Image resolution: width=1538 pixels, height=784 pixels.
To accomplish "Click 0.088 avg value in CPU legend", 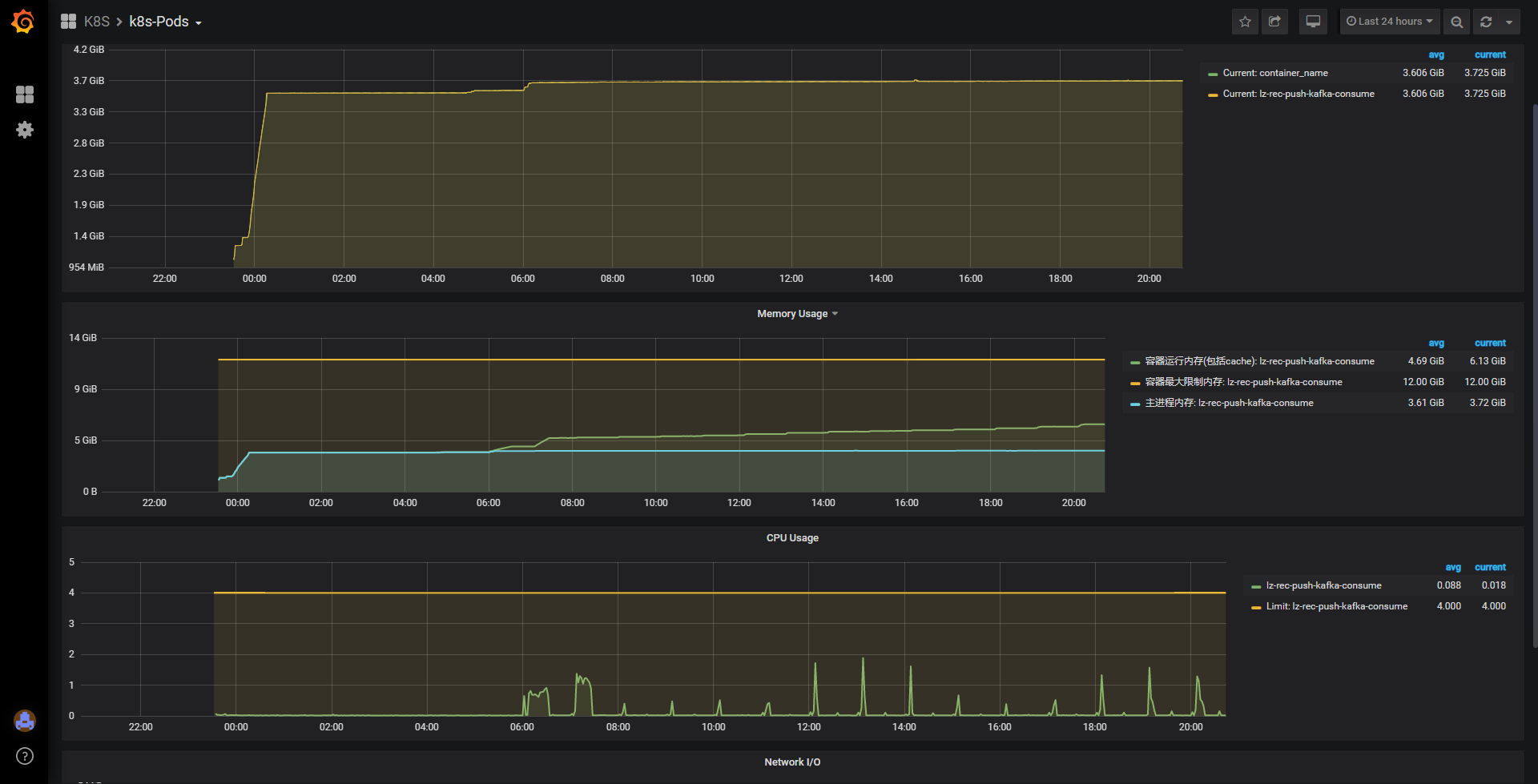I will pyautogui.click(x=1448, y=585).
